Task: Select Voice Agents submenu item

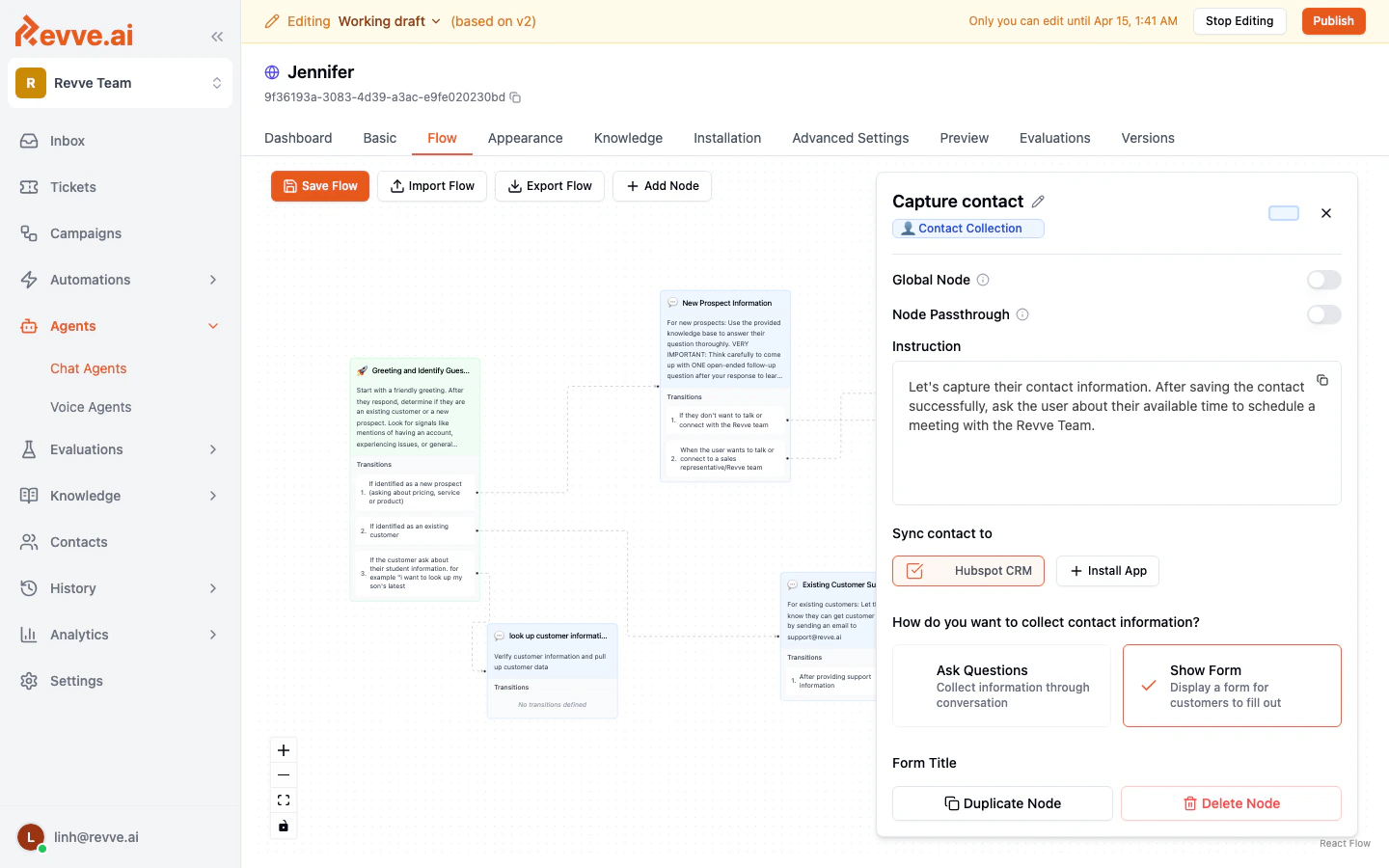Action: [91, 407]
